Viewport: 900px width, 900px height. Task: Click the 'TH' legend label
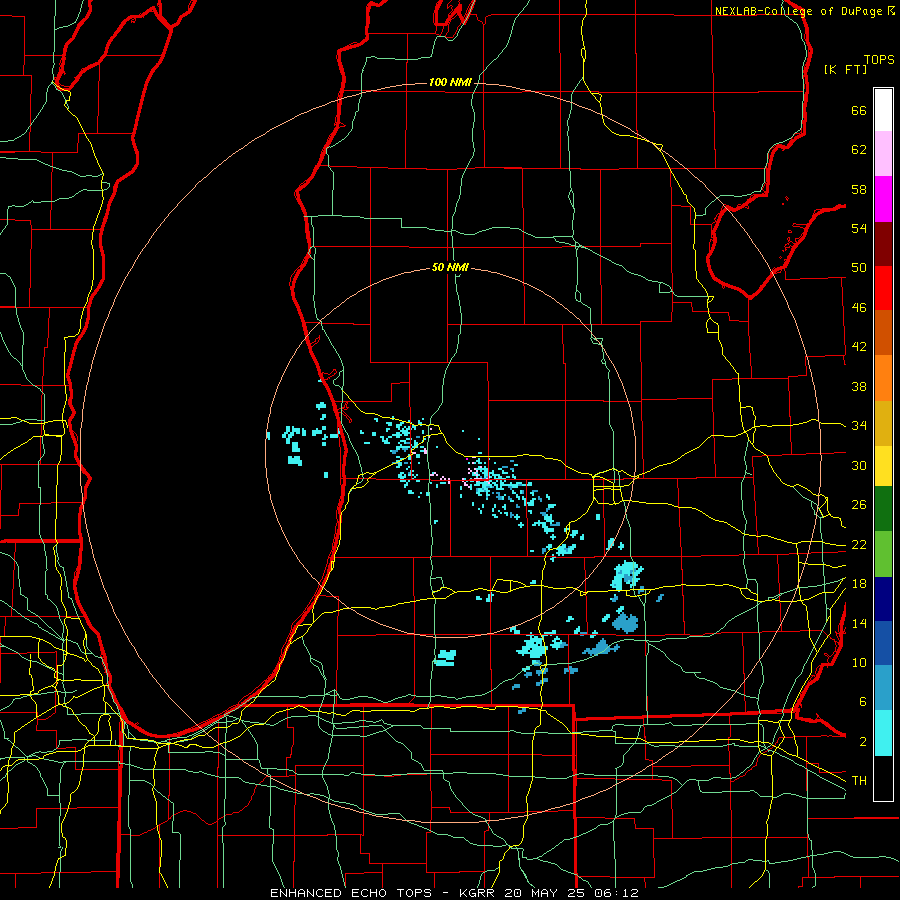click(859, 781)
